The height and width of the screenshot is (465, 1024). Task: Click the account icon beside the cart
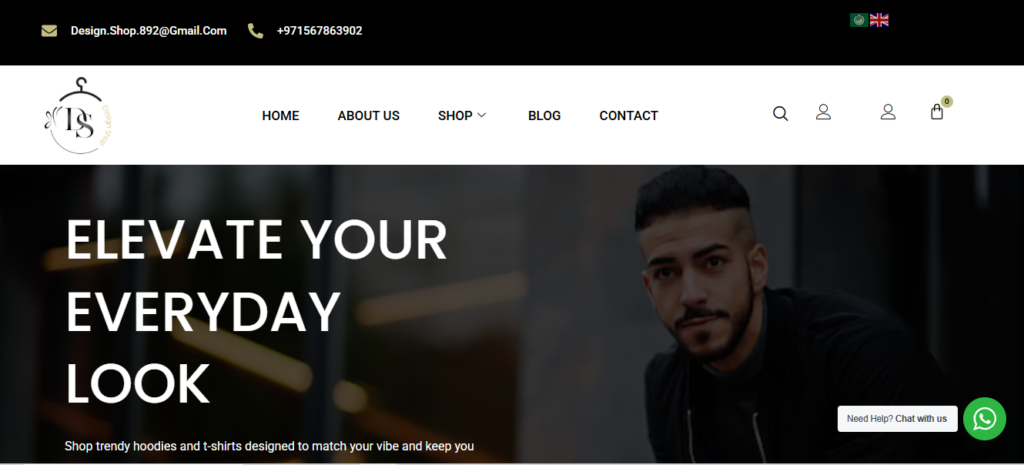888,112
